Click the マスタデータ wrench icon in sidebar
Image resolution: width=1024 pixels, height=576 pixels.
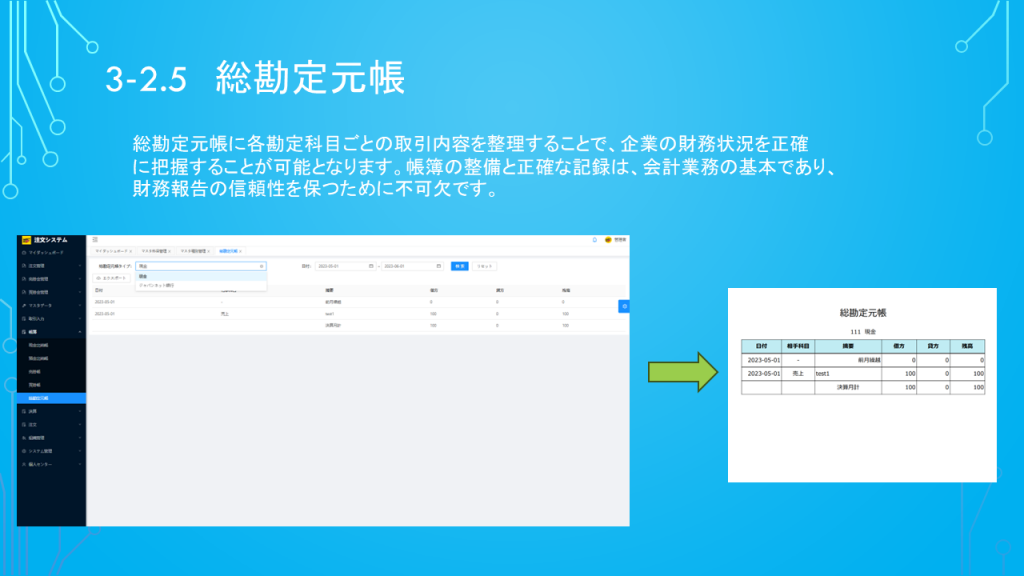click(24, 306)
